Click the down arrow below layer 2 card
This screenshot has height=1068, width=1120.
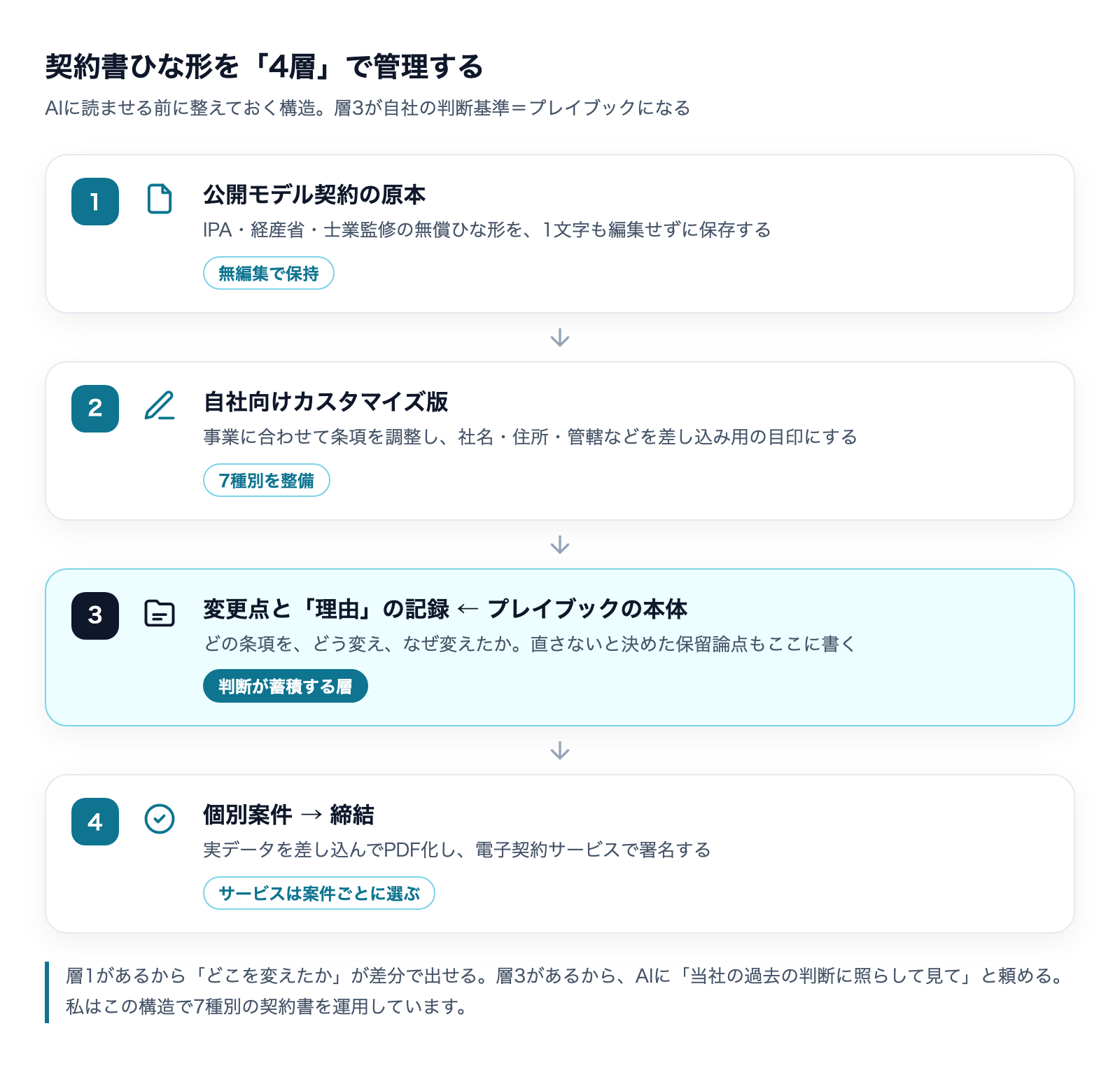point(560,544)
